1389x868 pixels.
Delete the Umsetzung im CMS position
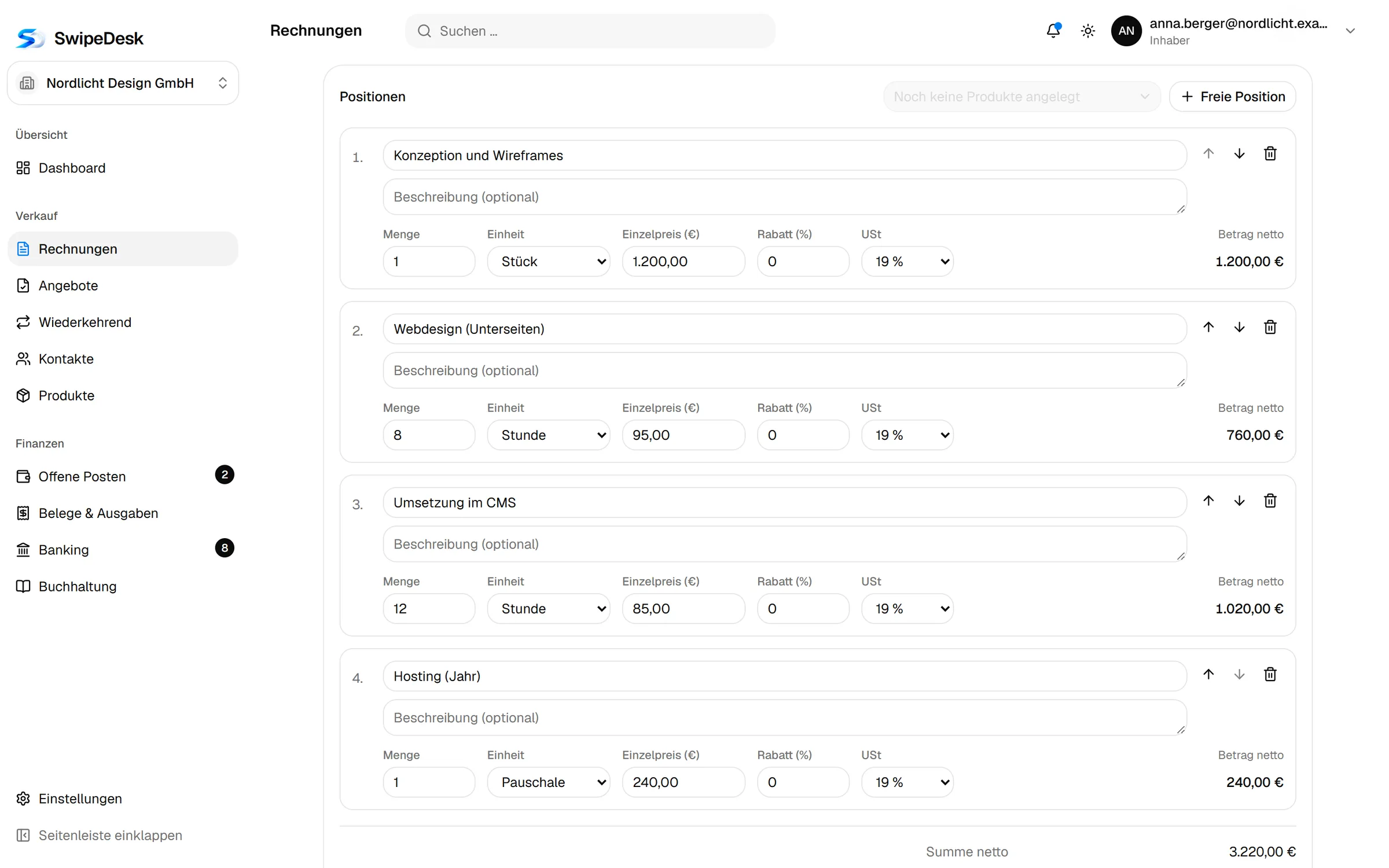click(x=1270, y=501)
